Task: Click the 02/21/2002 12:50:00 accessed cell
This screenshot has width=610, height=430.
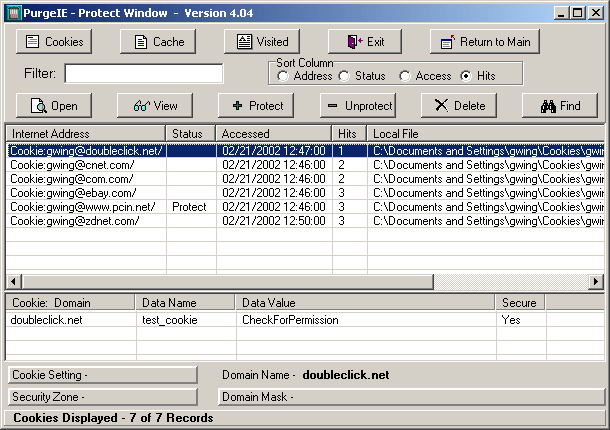Action: pos(274,221)
